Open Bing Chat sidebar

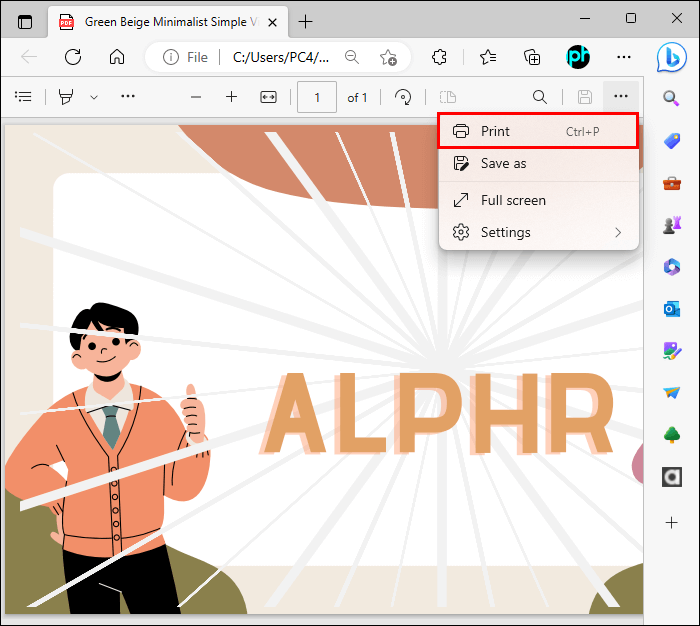click(x=671, y=57)
